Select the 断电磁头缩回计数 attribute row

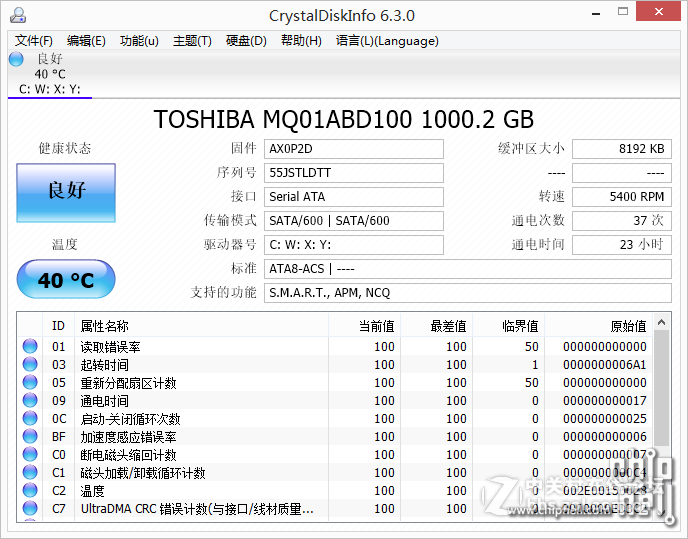pyautogui.click(x=335, y=454)
